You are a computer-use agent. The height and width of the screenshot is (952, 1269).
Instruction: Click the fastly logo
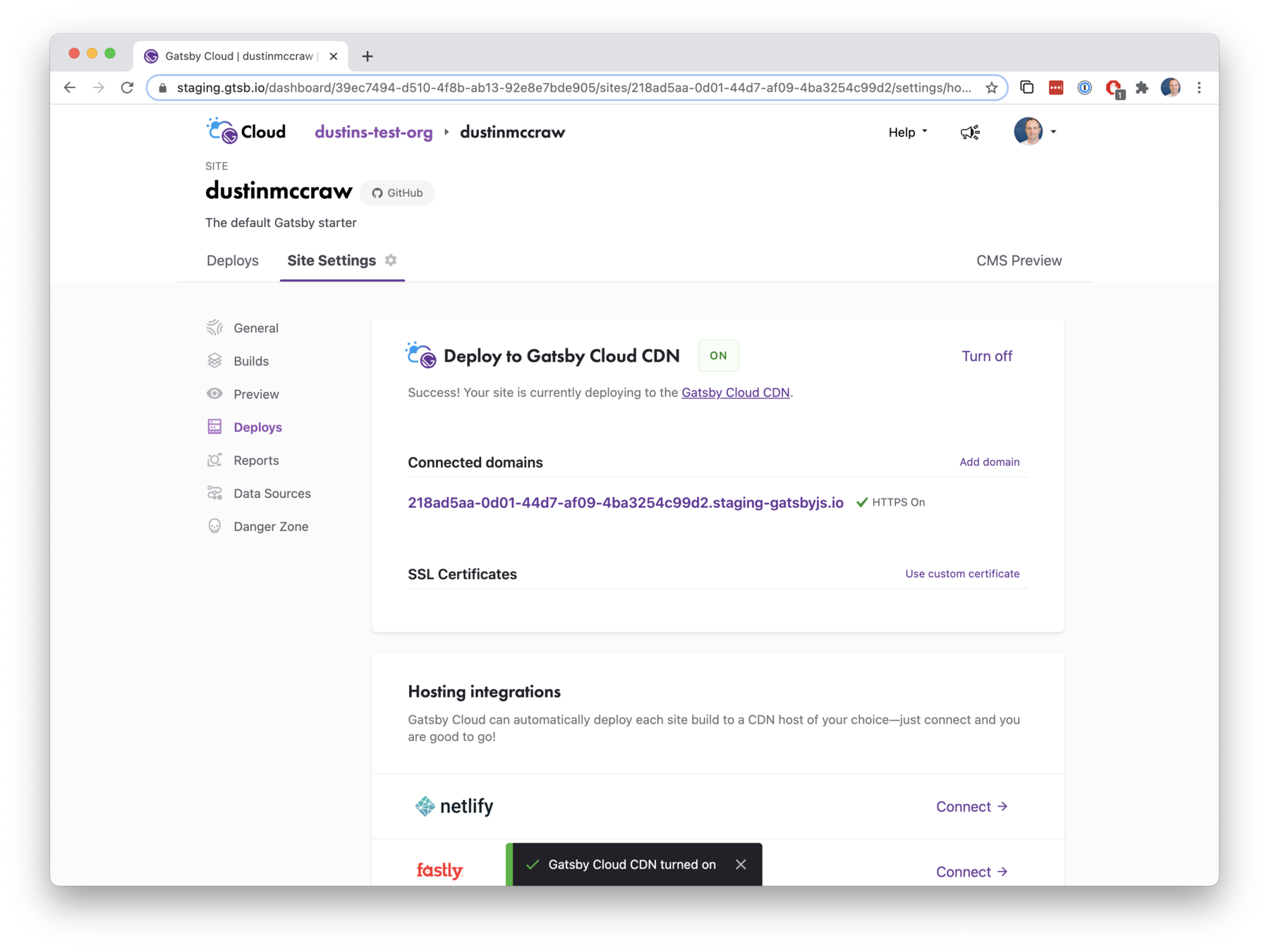coord(439,871)
